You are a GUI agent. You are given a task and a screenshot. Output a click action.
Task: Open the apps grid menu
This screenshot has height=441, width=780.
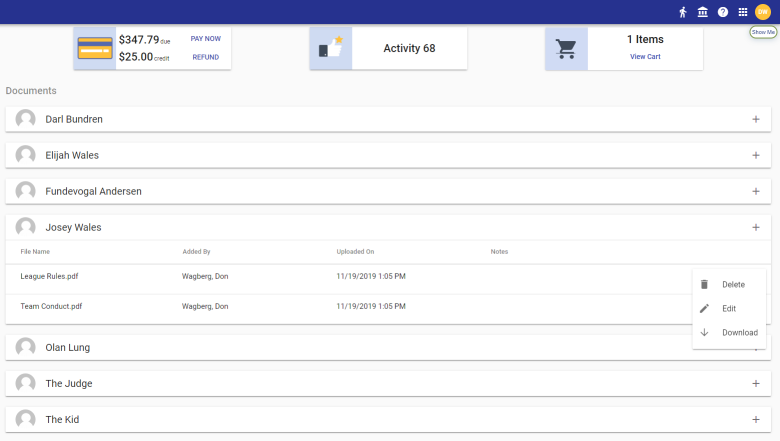tap(743, 12)
